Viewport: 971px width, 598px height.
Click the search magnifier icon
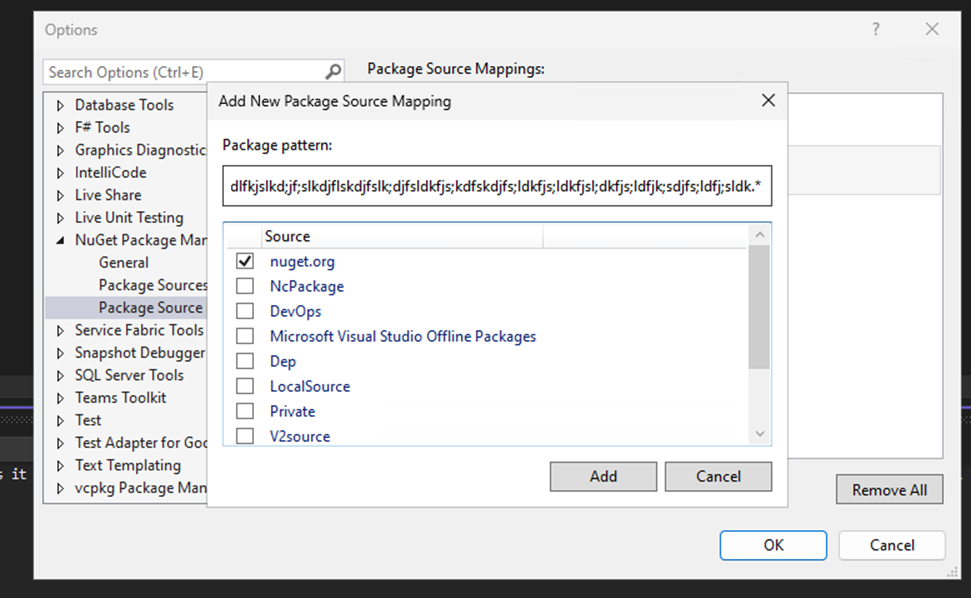point(333,72)
